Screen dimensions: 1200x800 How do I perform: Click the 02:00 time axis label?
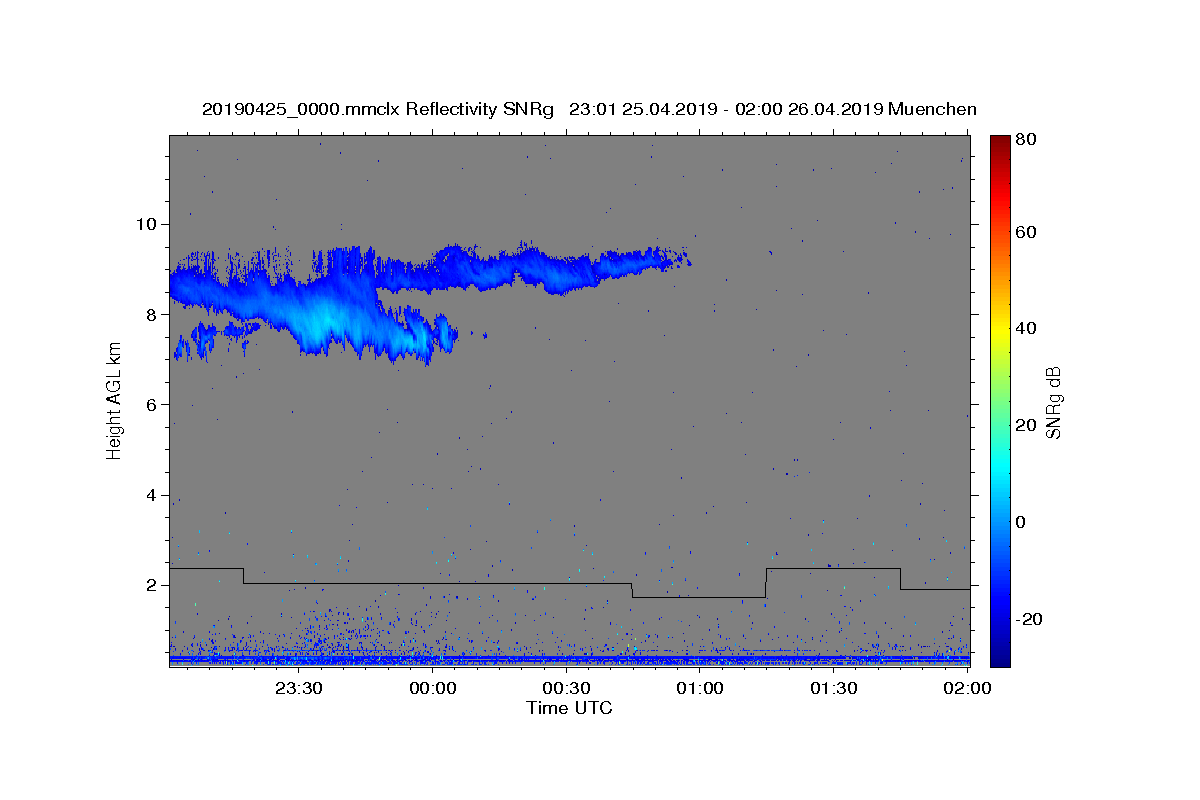click(x=968, y=688)
